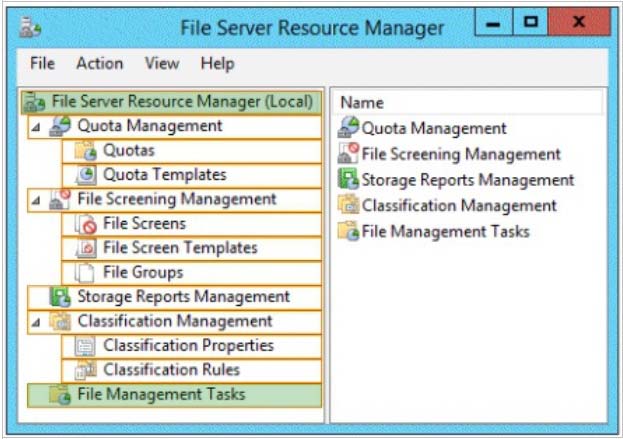Click the File Screening Management icon in the tree
623x439 pixels.
(x=60, y=199)
